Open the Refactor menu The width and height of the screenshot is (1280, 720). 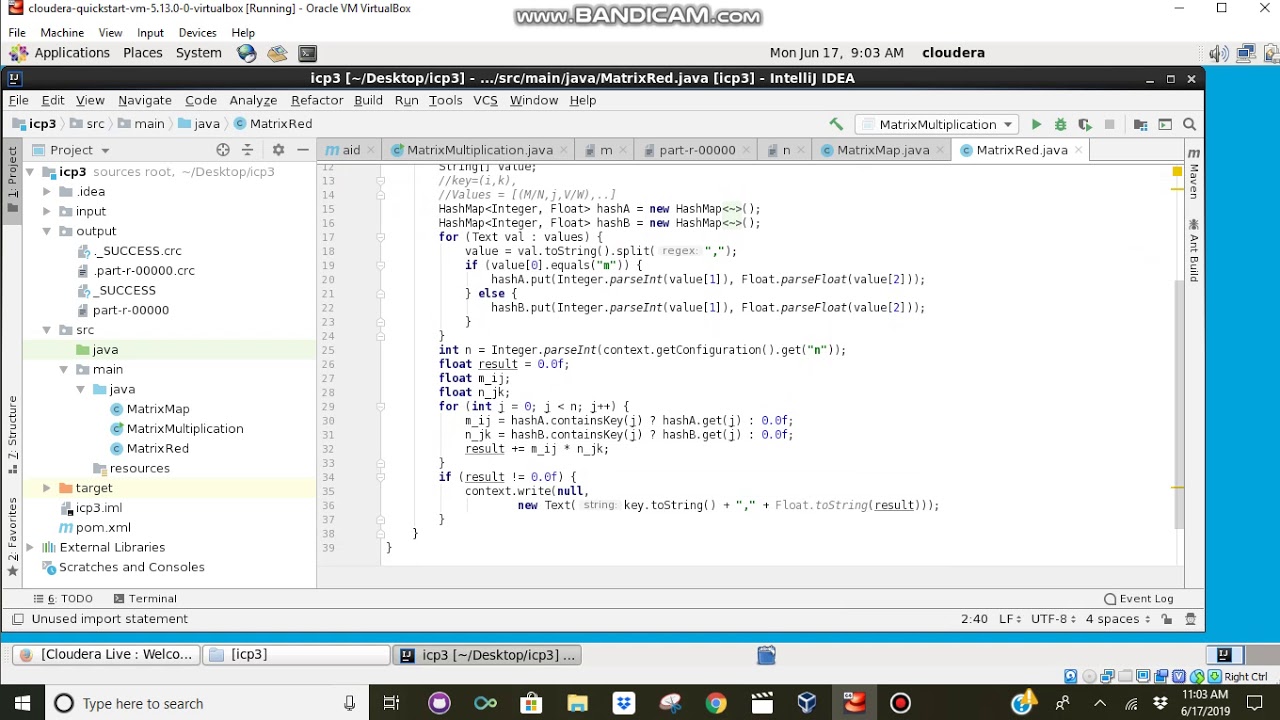[x=317, y=100]
